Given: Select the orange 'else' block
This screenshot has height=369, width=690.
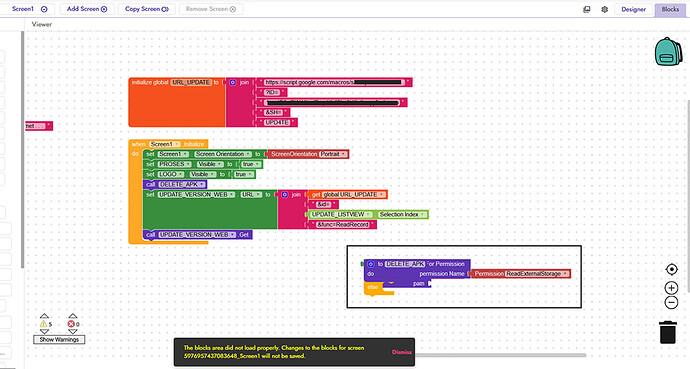Looking at the screenshot, I should click(373, 287).
